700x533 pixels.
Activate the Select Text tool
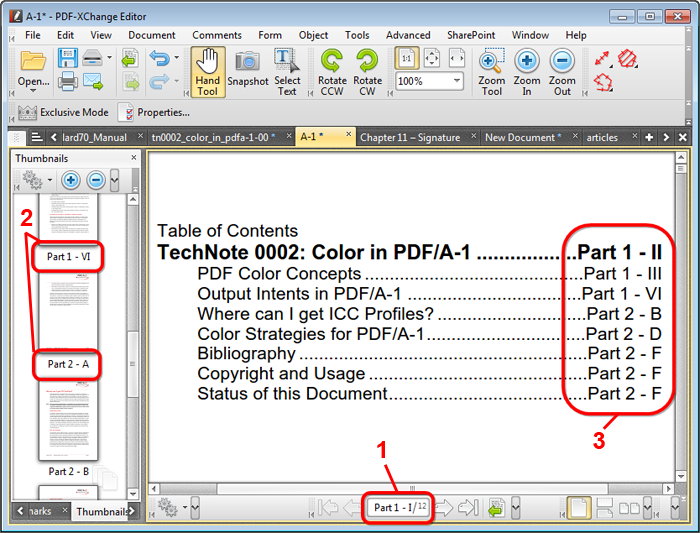287,71
